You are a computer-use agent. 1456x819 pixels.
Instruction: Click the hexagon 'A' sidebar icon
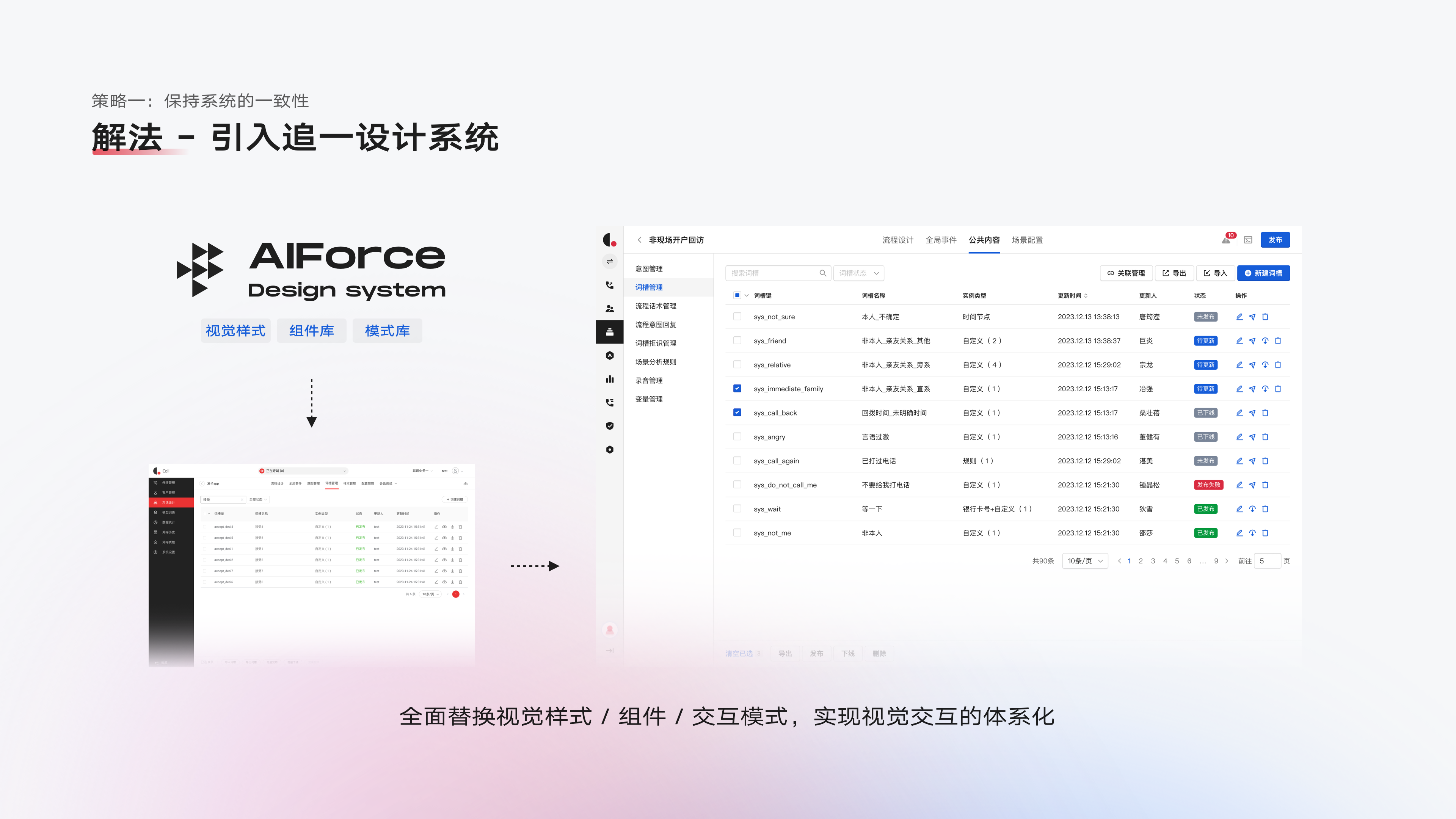609,356
